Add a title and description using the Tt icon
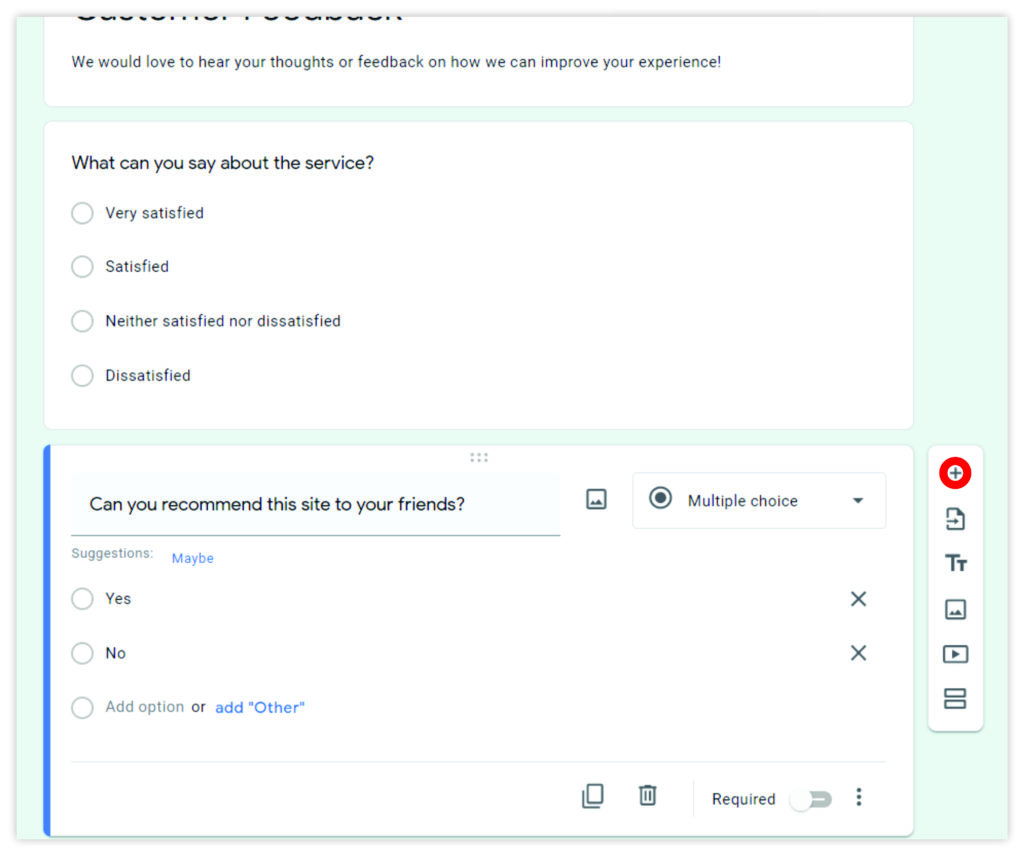Viewport: 1024px width, 856px height. (x=954, y=564)
